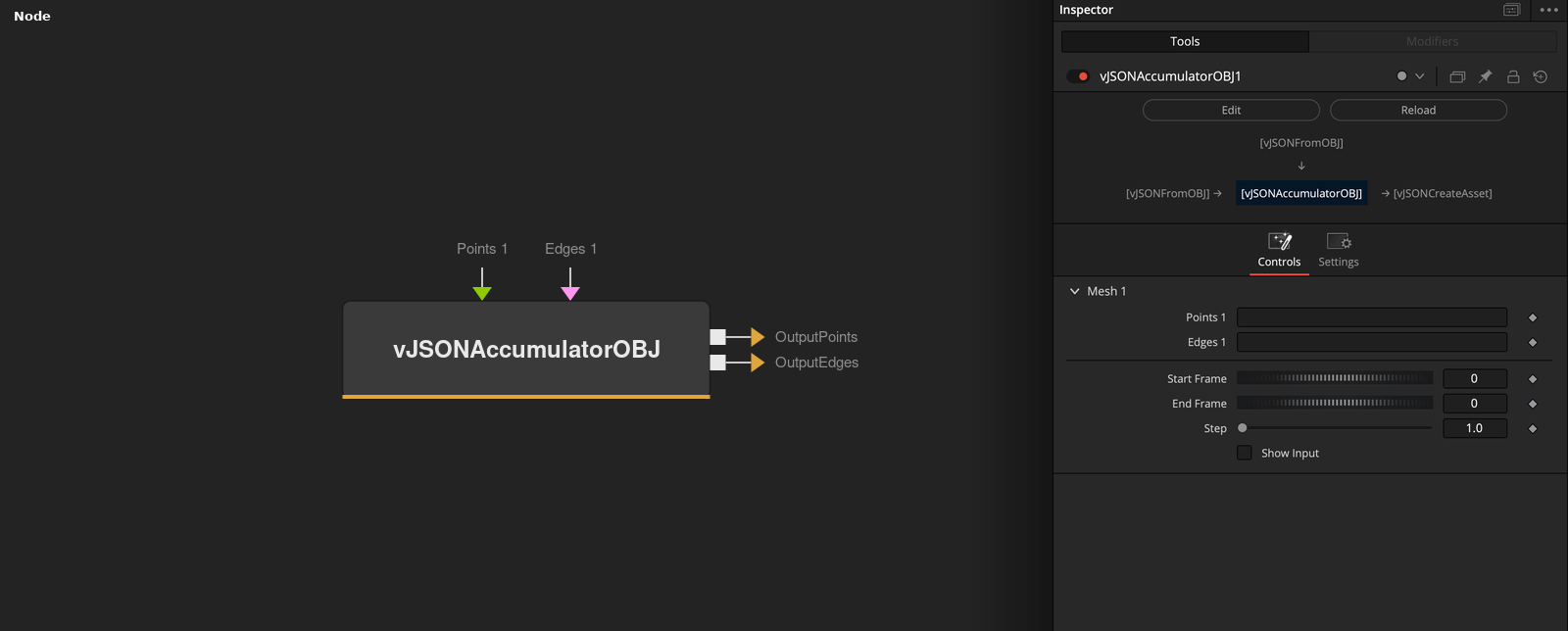Click the keyframe diamond for Points 1
This screenshot has height=631, width=1568.
coord(1533,317)
